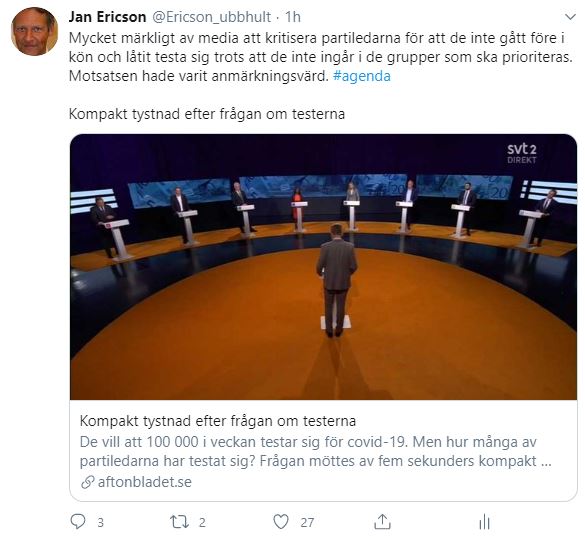Open Jan Ericson's profile avatar
Image resolution: width=585 pixels, height=538 pixels.
click(34, 31)
